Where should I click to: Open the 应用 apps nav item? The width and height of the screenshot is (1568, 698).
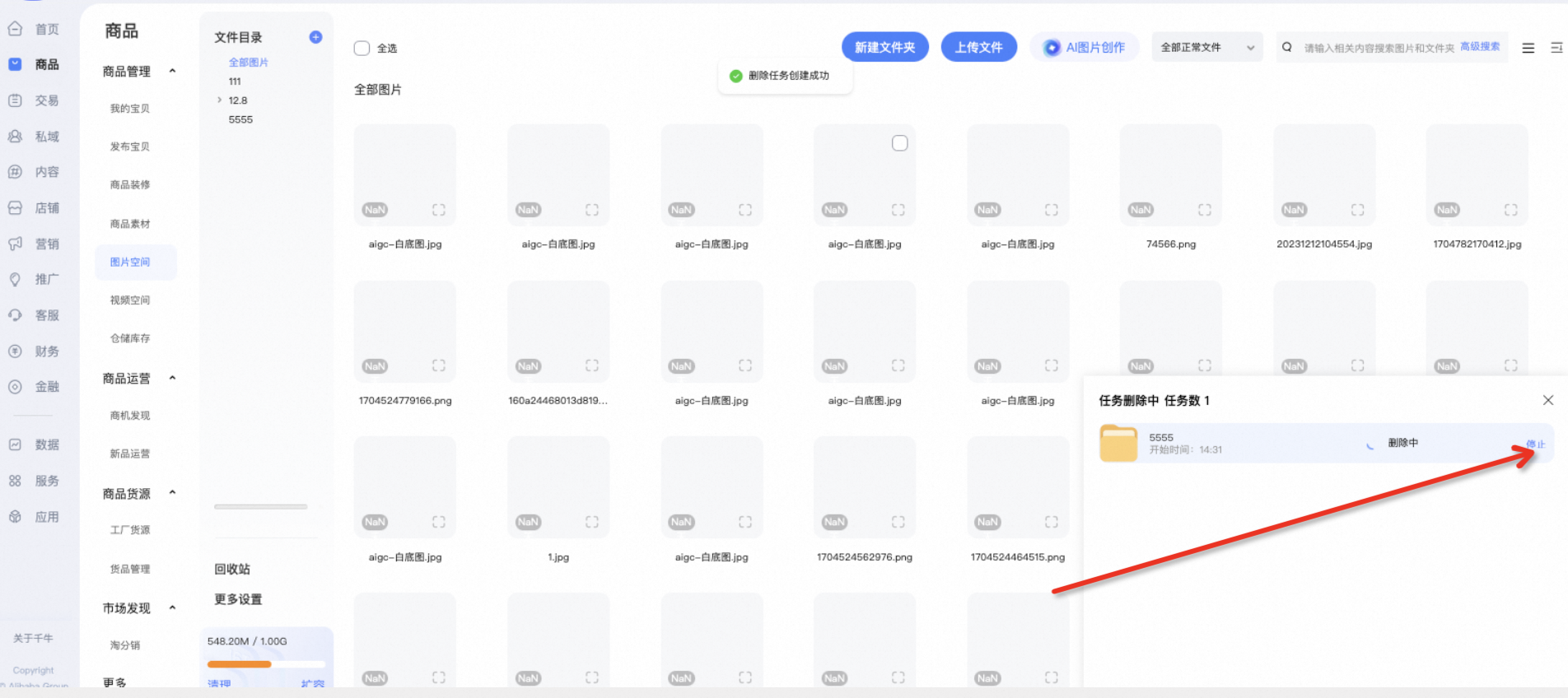coord(34,517)
